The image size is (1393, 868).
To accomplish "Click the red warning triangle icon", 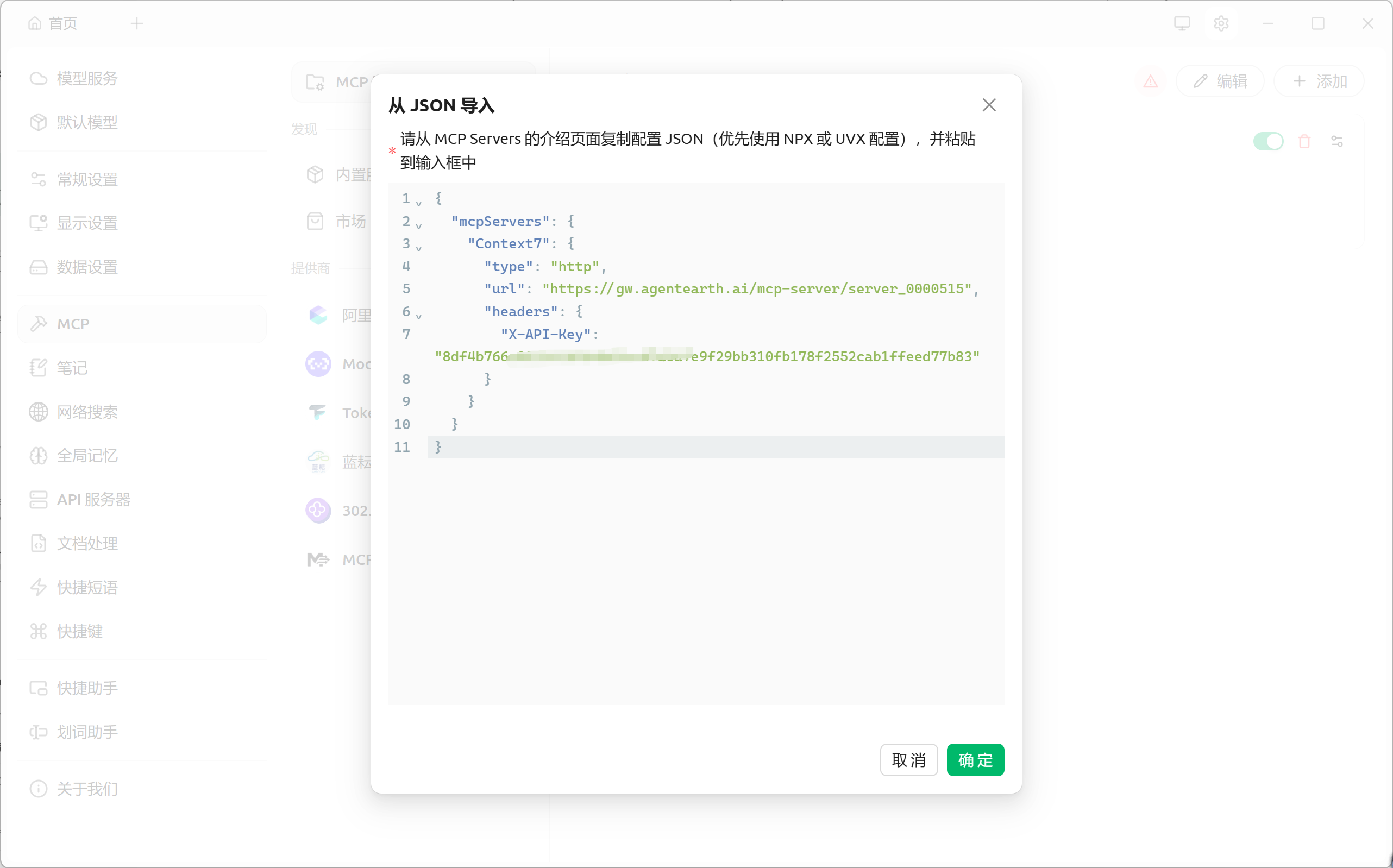I will click(x=1150, y=81).
